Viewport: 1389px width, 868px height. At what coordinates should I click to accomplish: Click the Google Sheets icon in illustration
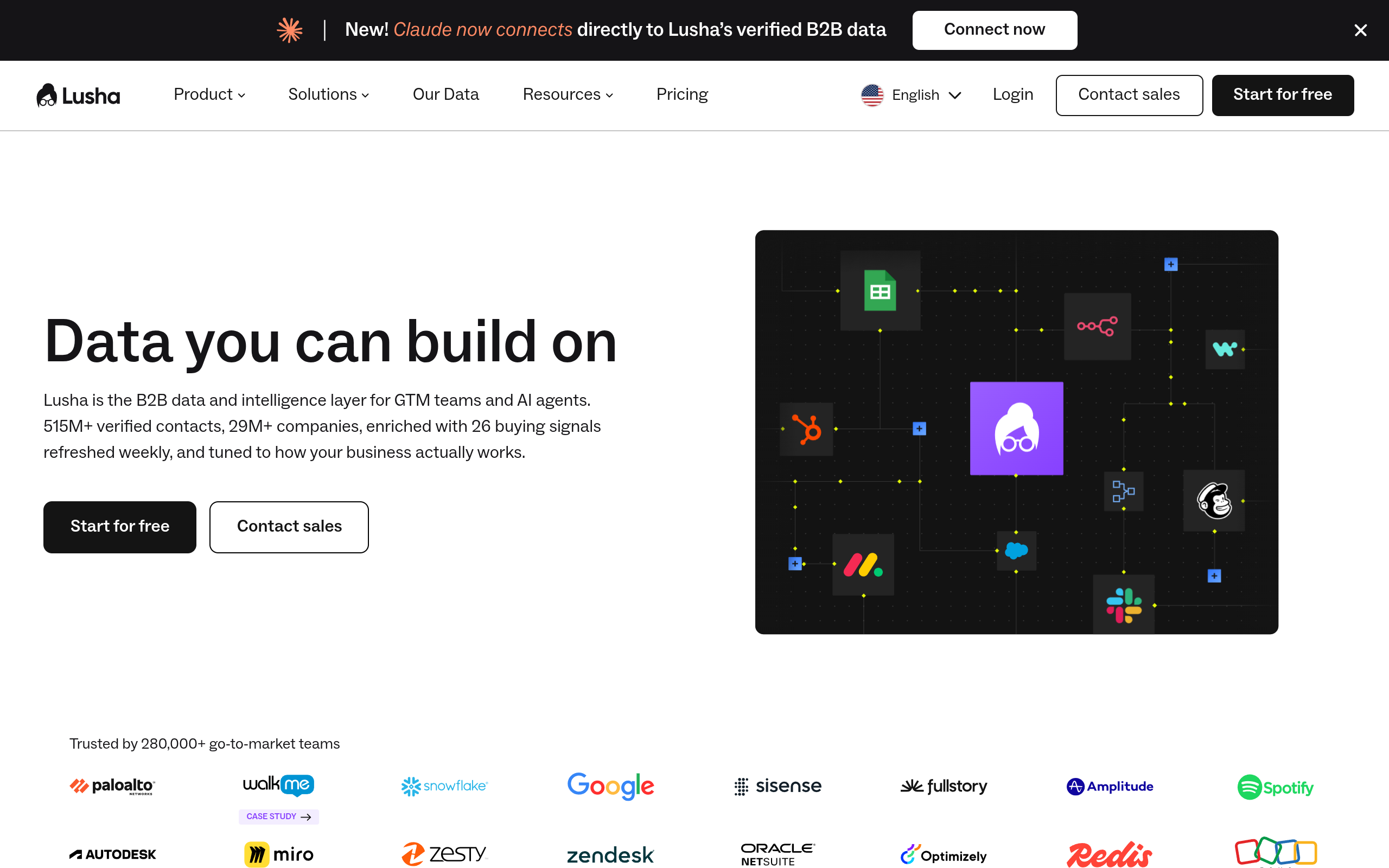pyautogui.click(x=880, y=290)
